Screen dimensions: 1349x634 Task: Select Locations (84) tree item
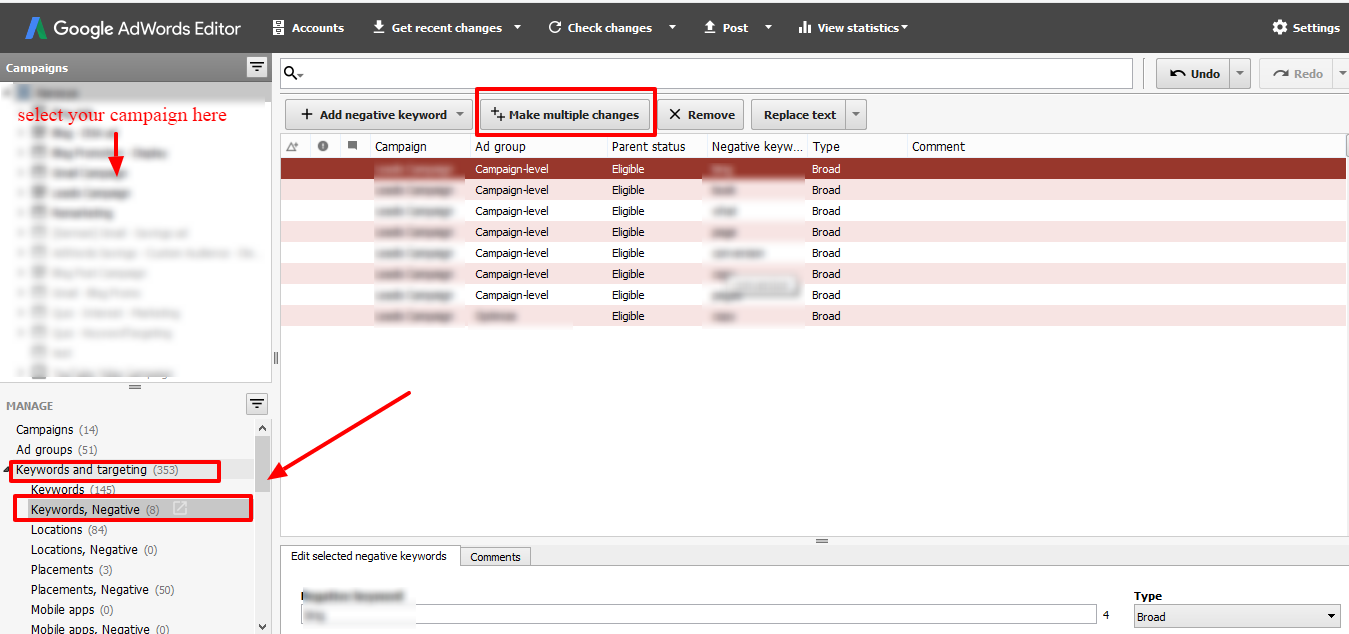(69, 530)
